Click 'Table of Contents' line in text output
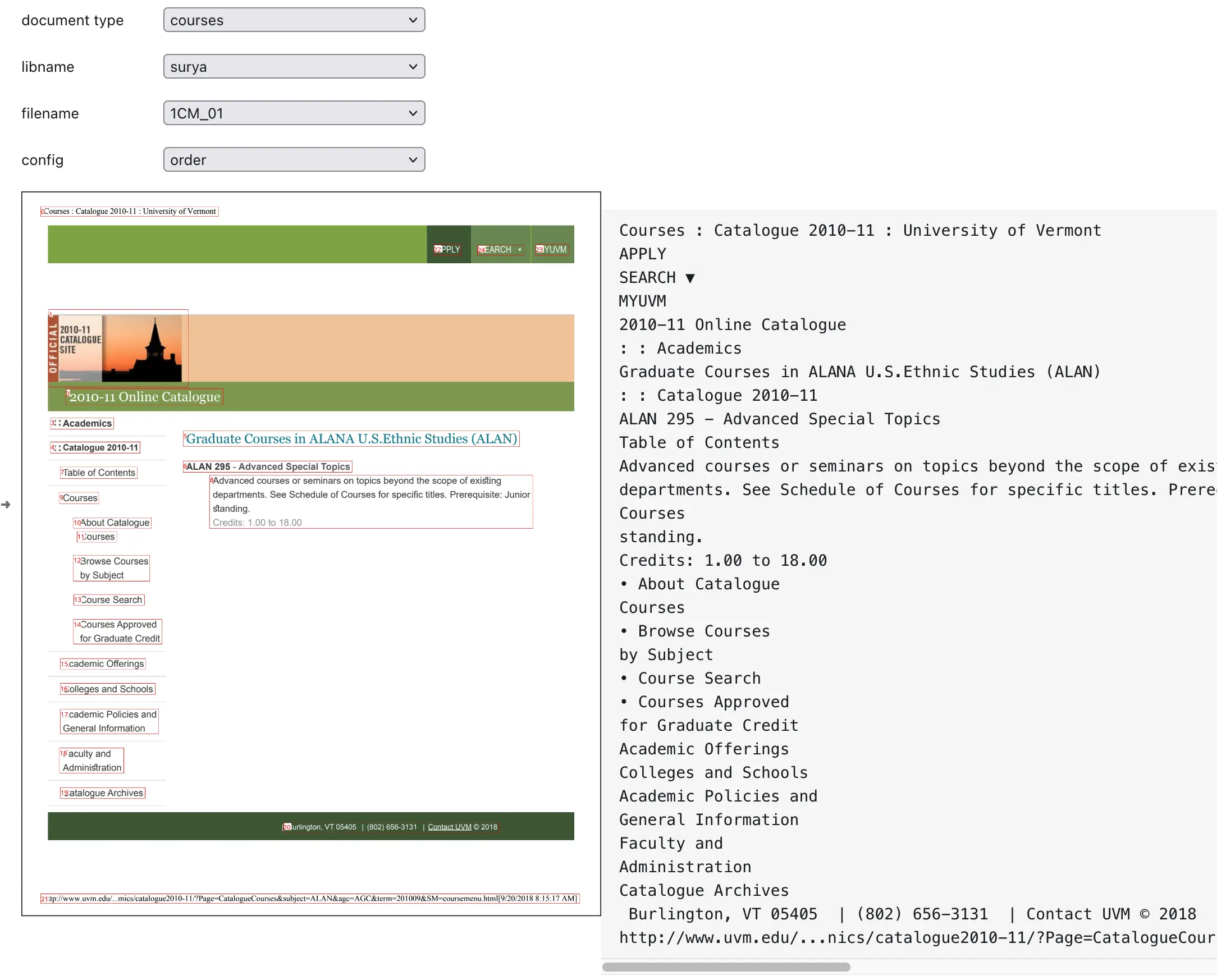The width and height of the screenshot is (1226, 980). click(699, 443)
